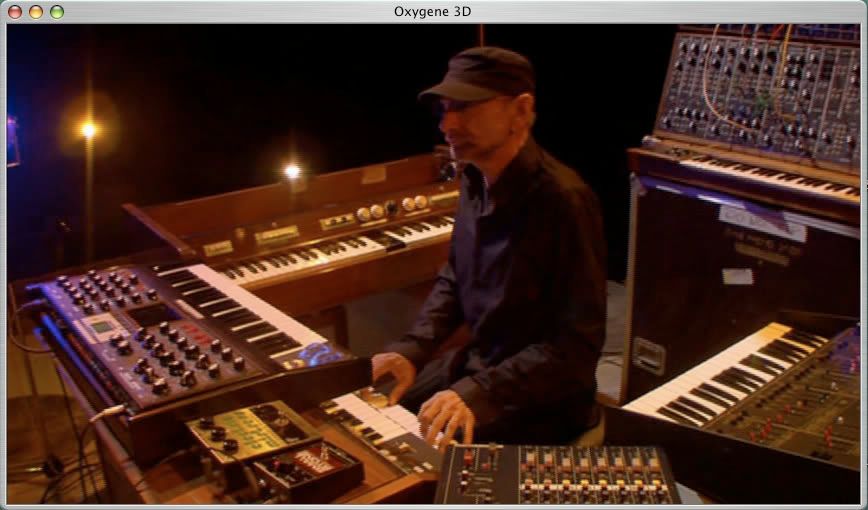Click the Mellotron's row of round control knobs
The image size is (868, 510).
(388, 208)
